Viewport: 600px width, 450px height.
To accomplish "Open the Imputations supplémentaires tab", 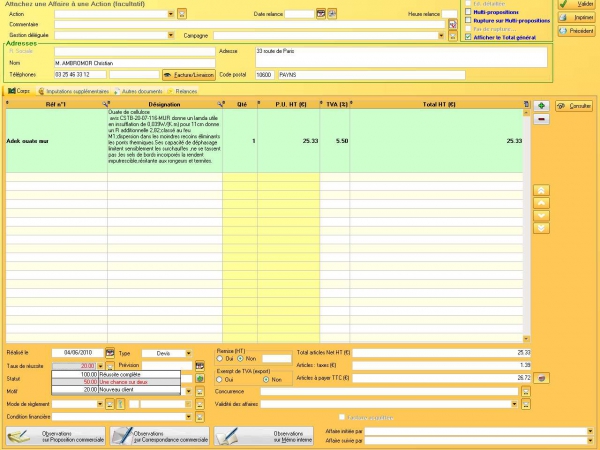I will pos(73,91).
